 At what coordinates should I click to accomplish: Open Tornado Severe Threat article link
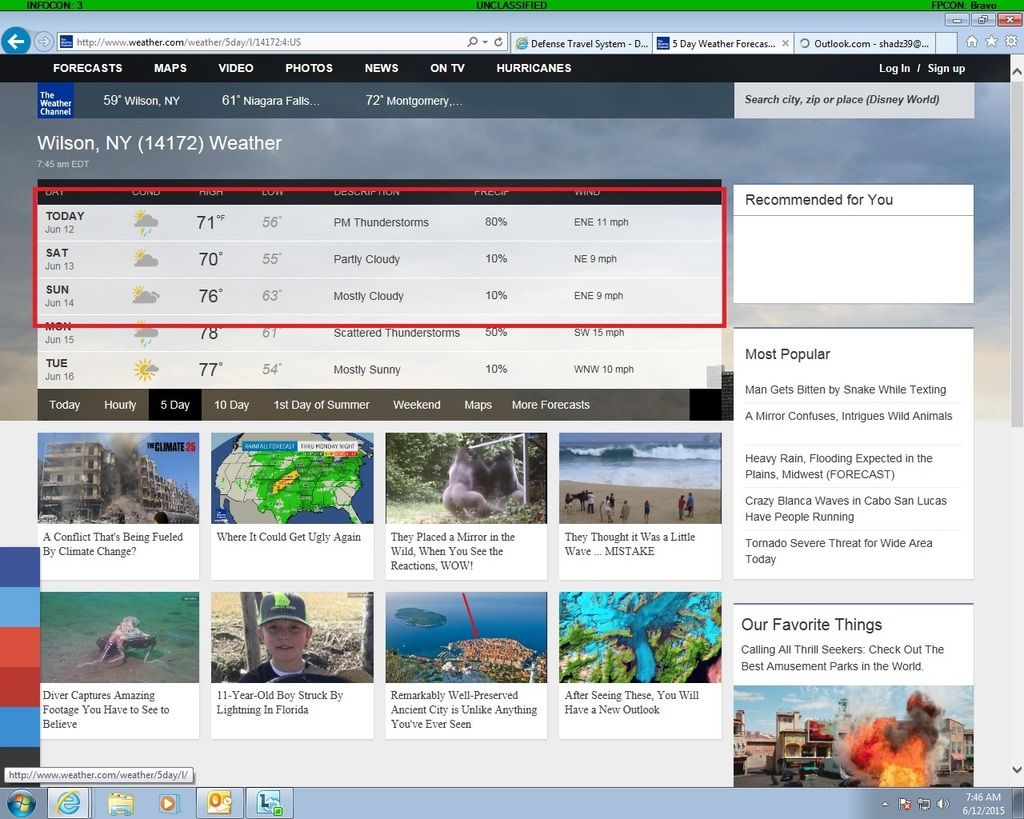[839, 551]
